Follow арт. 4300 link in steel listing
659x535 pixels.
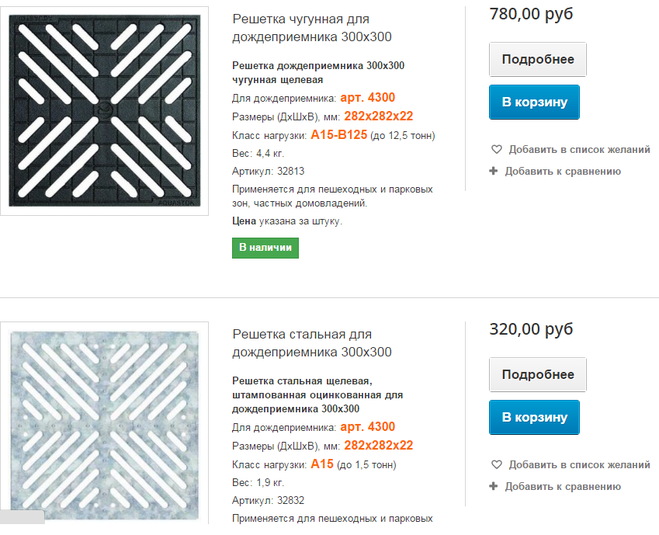tap(368, 427)
